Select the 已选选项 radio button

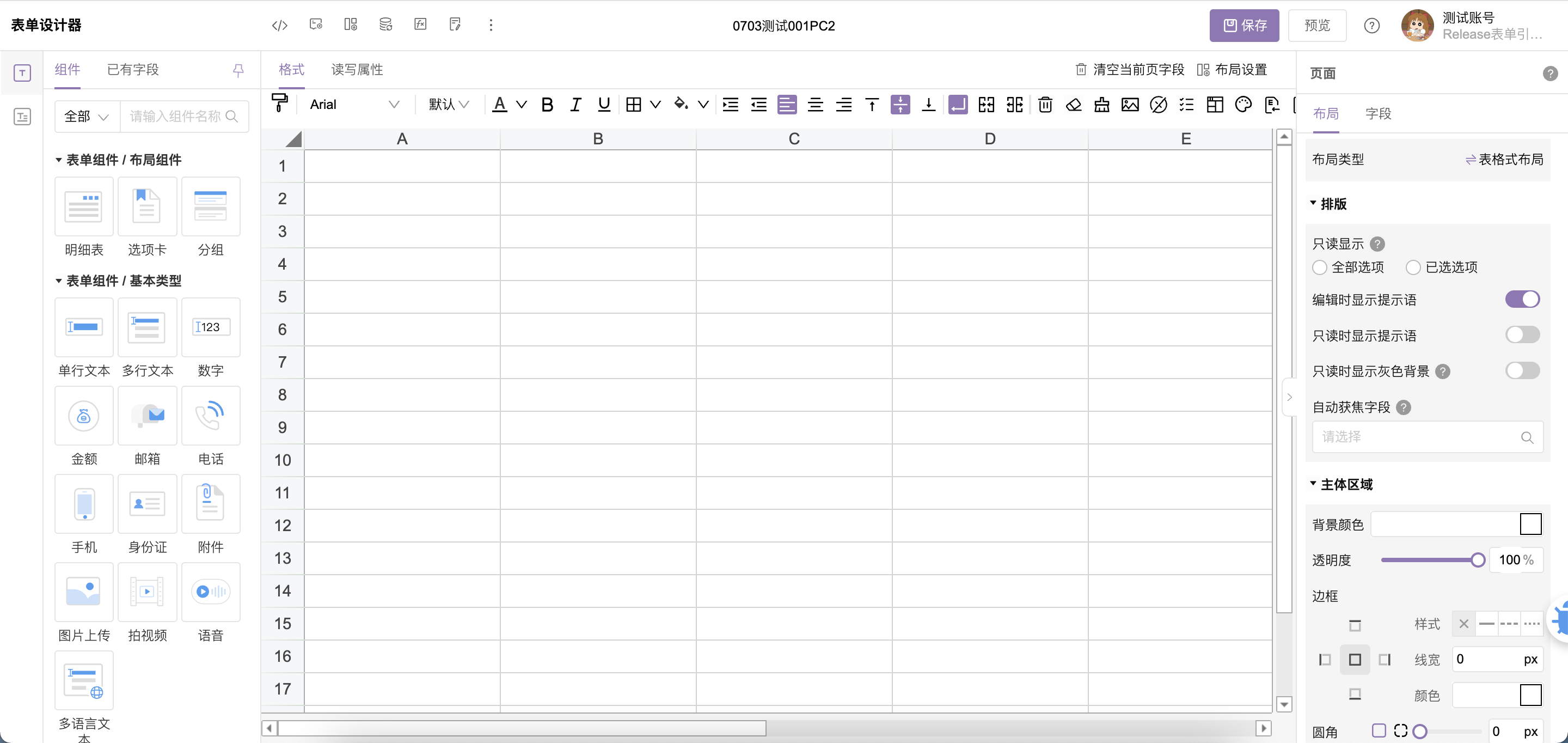click(1413, 267)
